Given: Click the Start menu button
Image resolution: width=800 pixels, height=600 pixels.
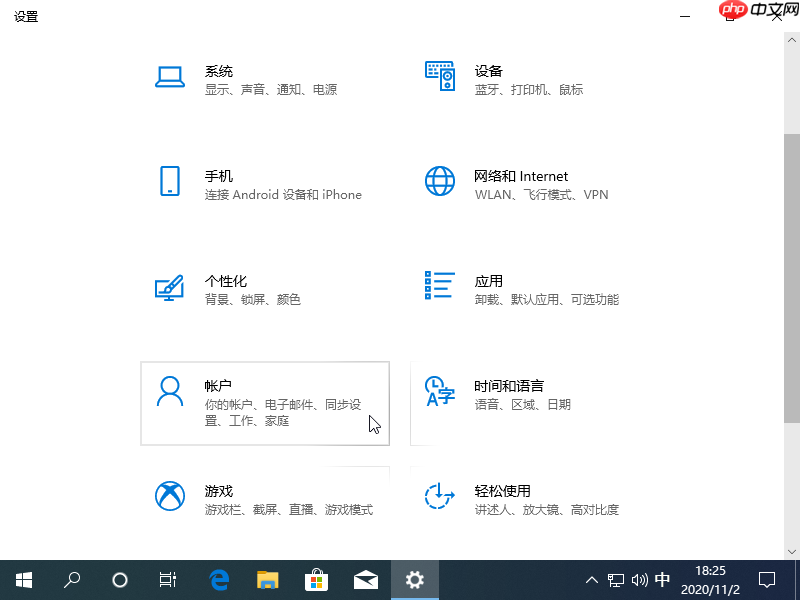Looking at the screenshot, I should click(x=24, y=579).
